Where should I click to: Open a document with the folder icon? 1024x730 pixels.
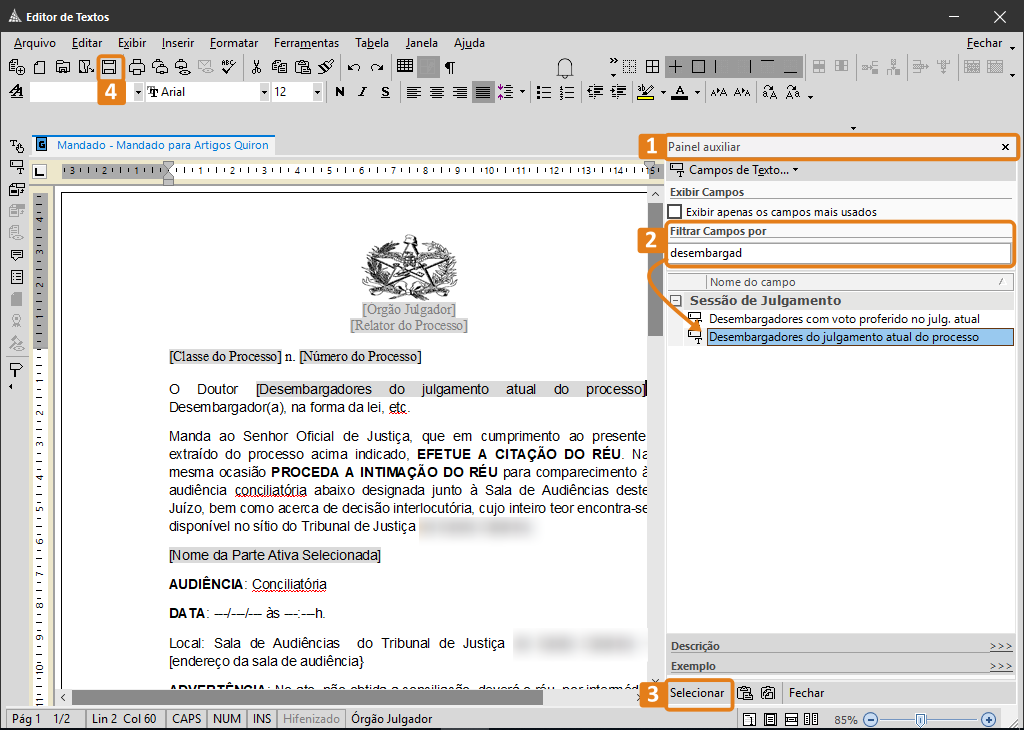tap(63, 67)
